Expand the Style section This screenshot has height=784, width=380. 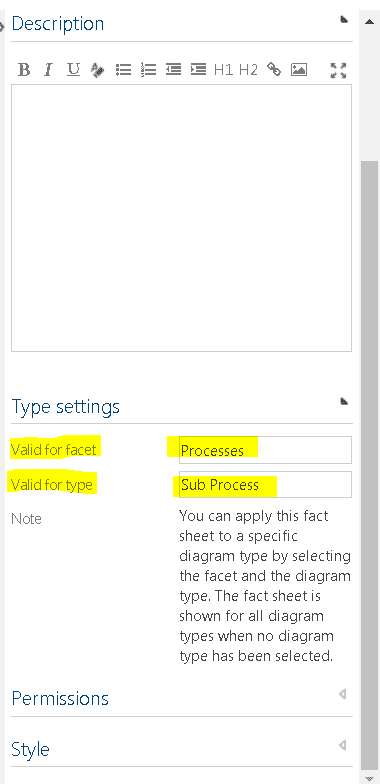click(342, 745)
